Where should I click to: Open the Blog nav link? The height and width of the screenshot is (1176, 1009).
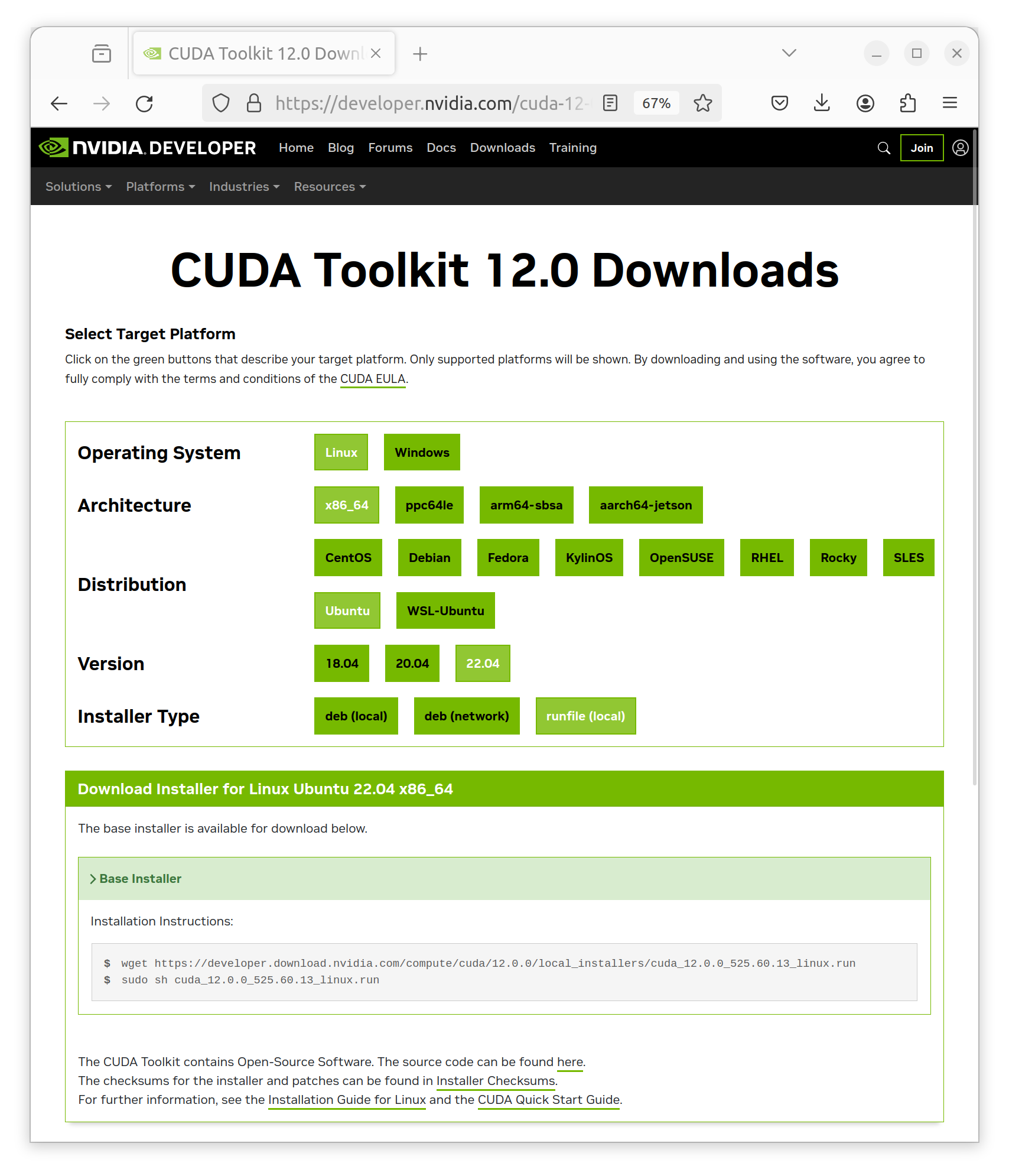(341, 148)
